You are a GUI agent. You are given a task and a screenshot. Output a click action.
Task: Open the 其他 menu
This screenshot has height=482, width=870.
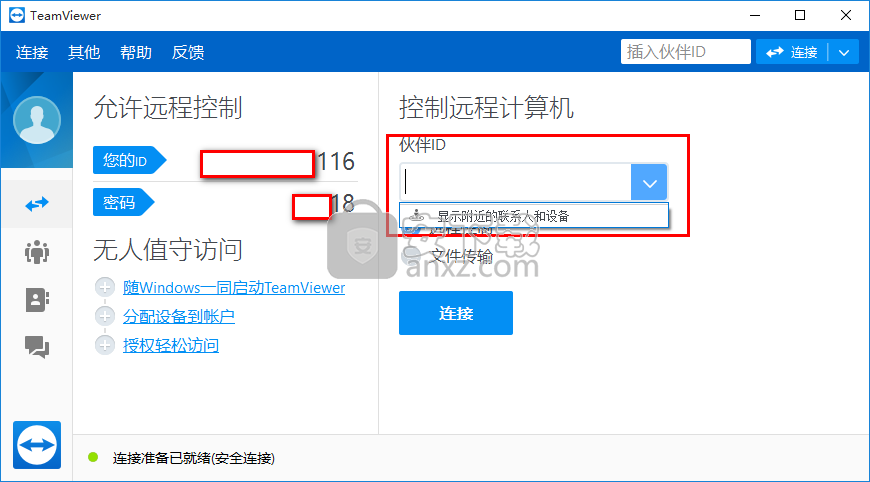[84, 52]
